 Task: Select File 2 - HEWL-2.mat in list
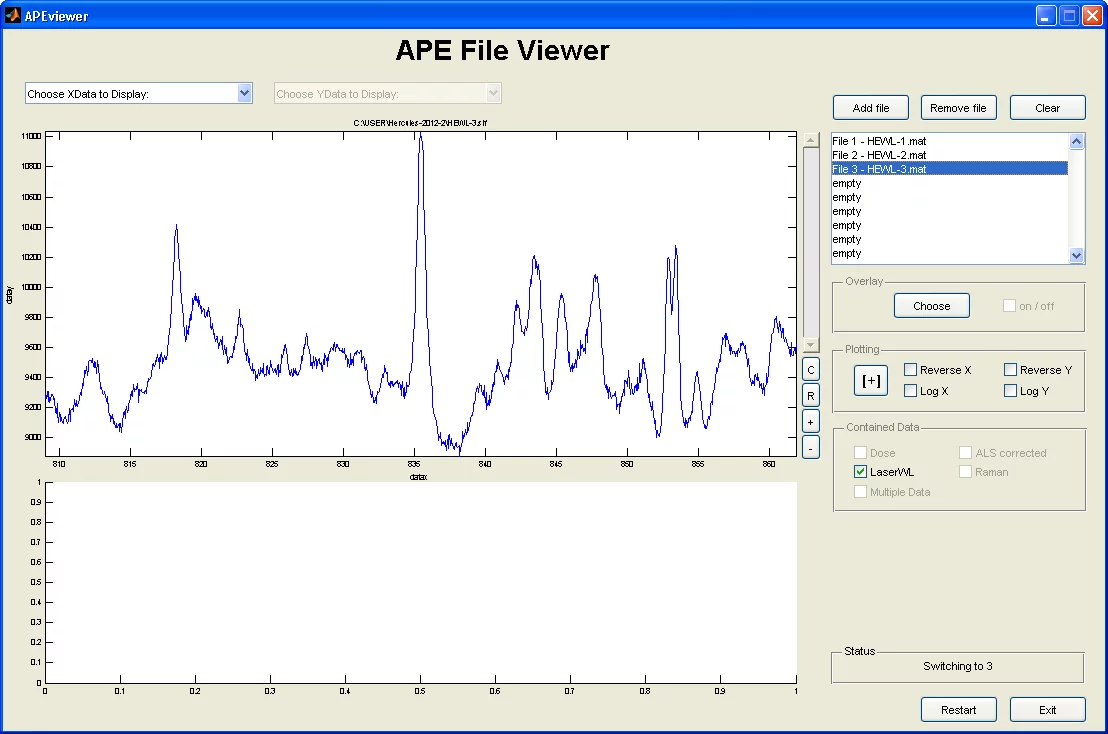pyautogui.click(x=950, y=155)
